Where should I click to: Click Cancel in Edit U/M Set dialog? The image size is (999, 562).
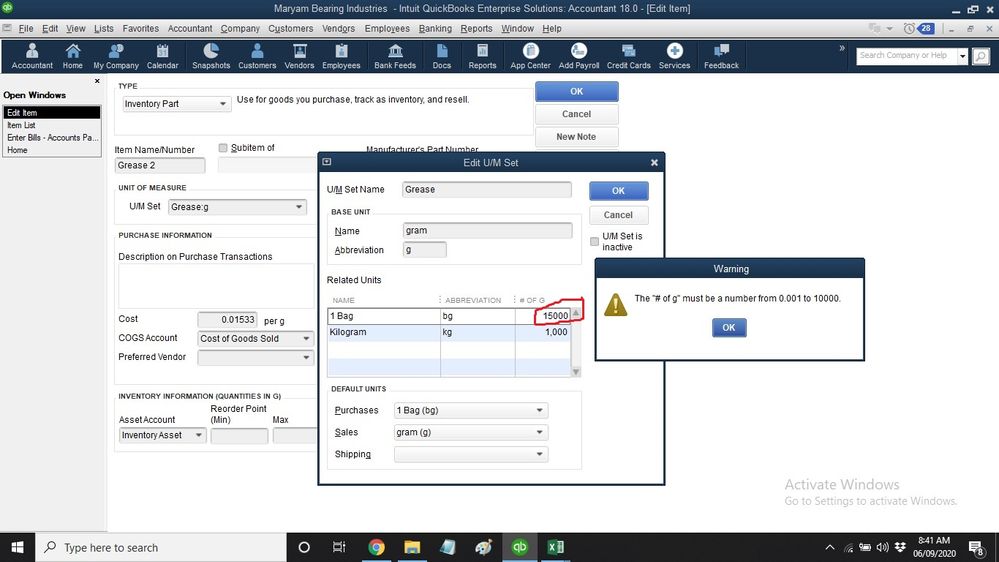tap(618, 215)
